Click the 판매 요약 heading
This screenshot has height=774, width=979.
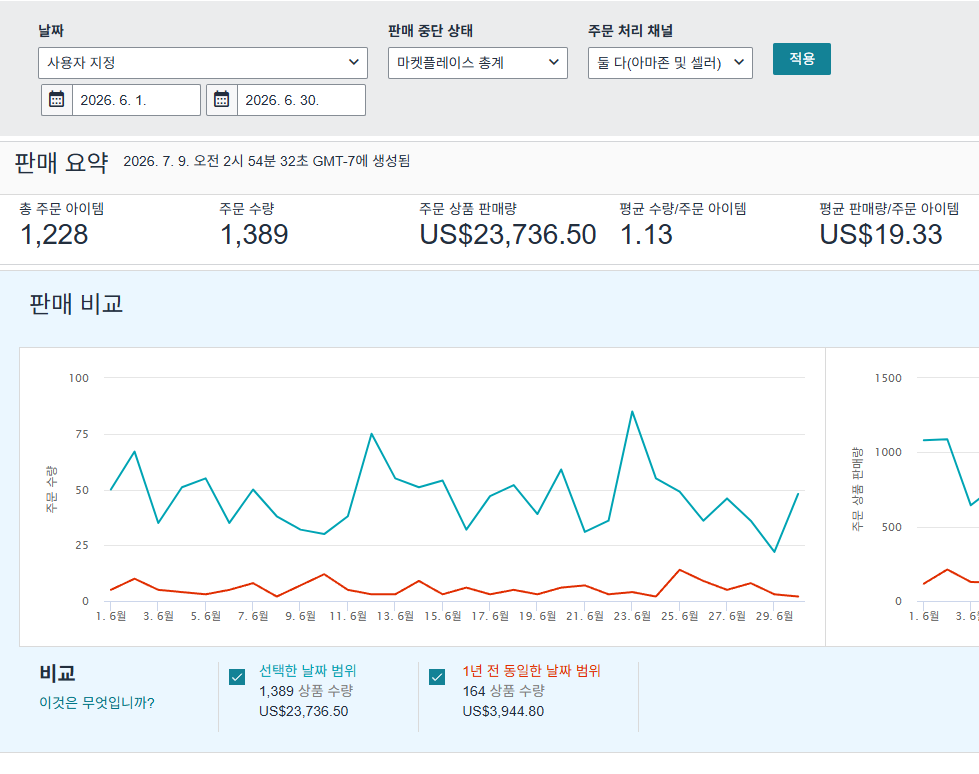pos(61,162)
